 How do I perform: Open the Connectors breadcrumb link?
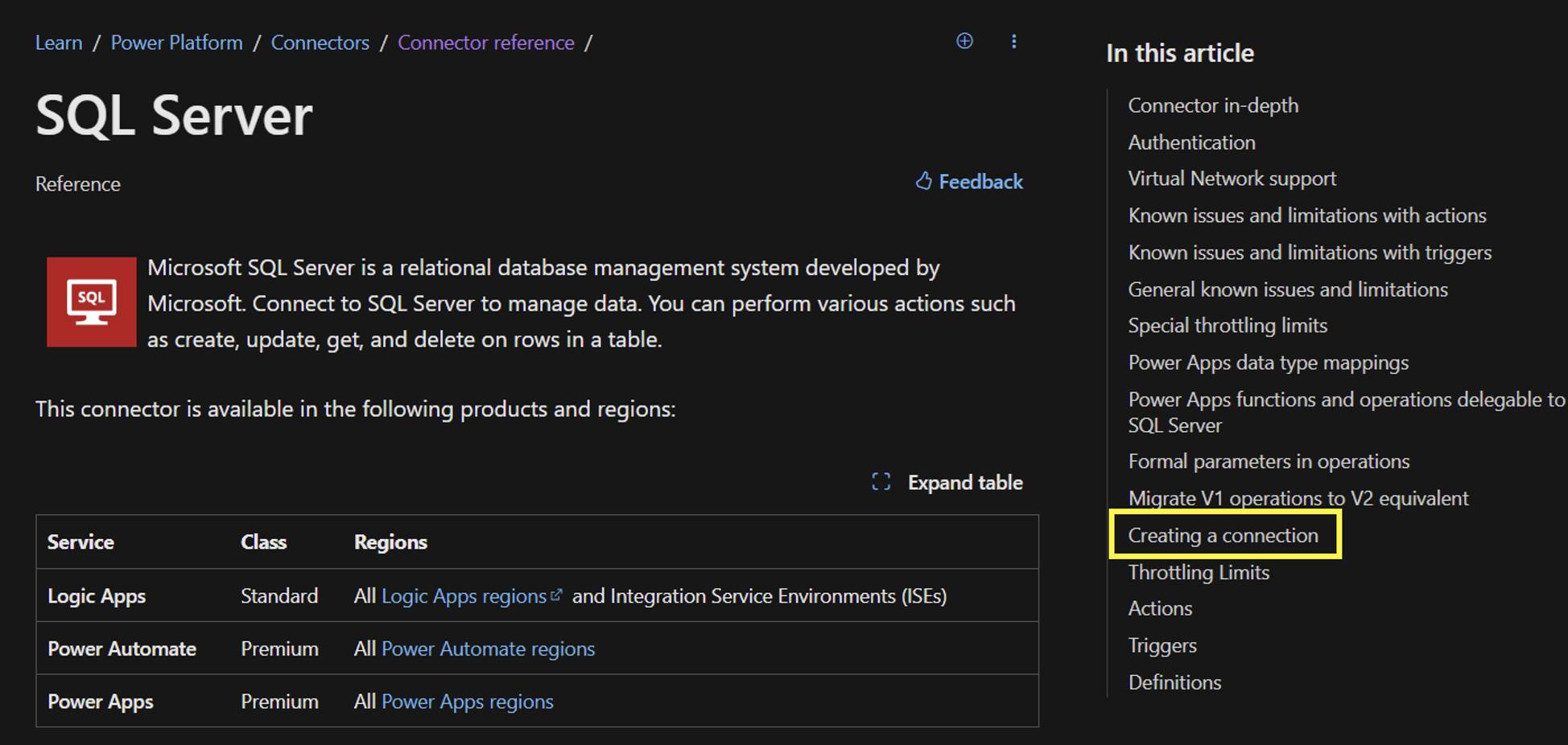pos(320,43)
